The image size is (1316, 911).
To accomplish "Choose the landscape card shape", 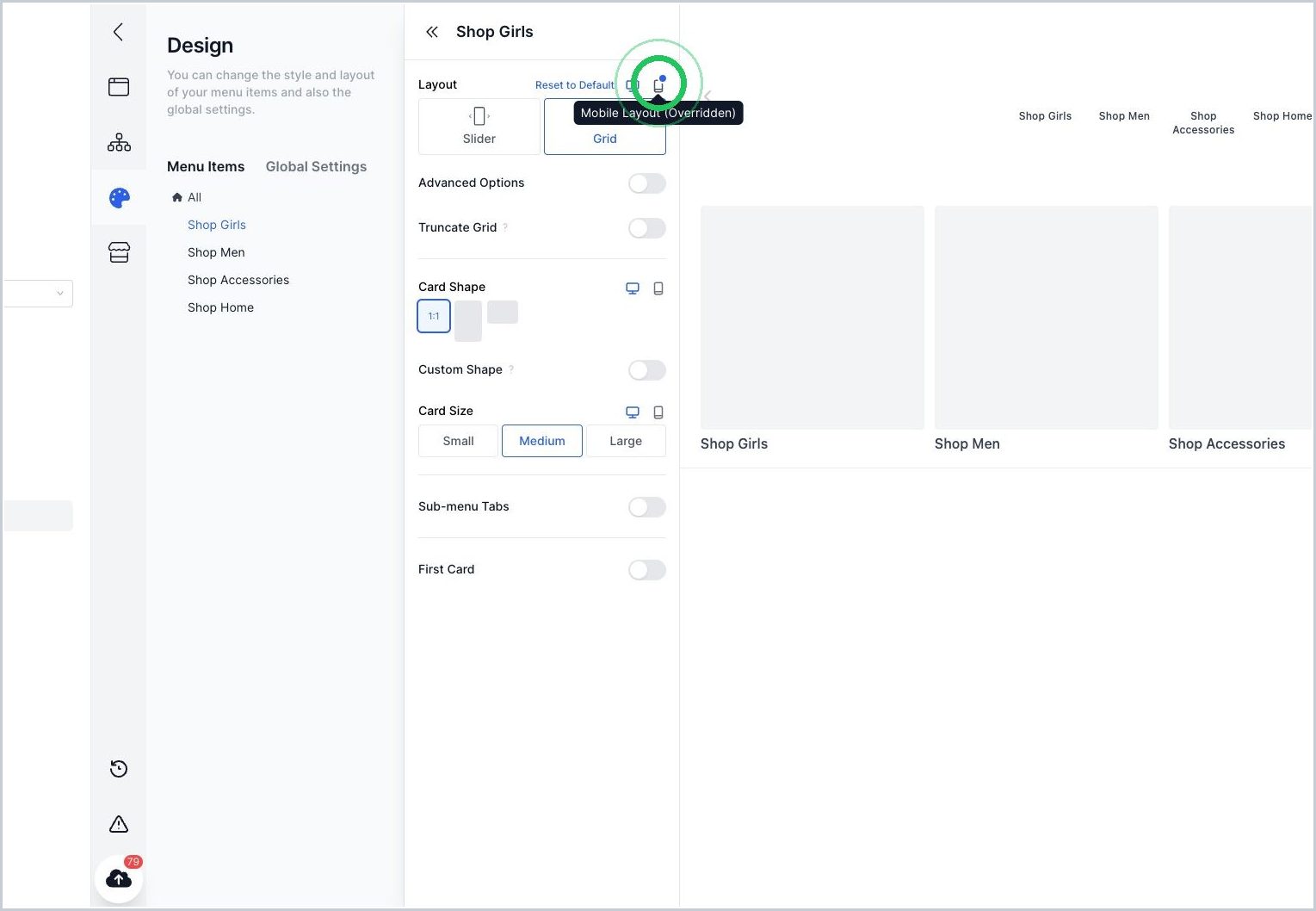I will [503, 312].
